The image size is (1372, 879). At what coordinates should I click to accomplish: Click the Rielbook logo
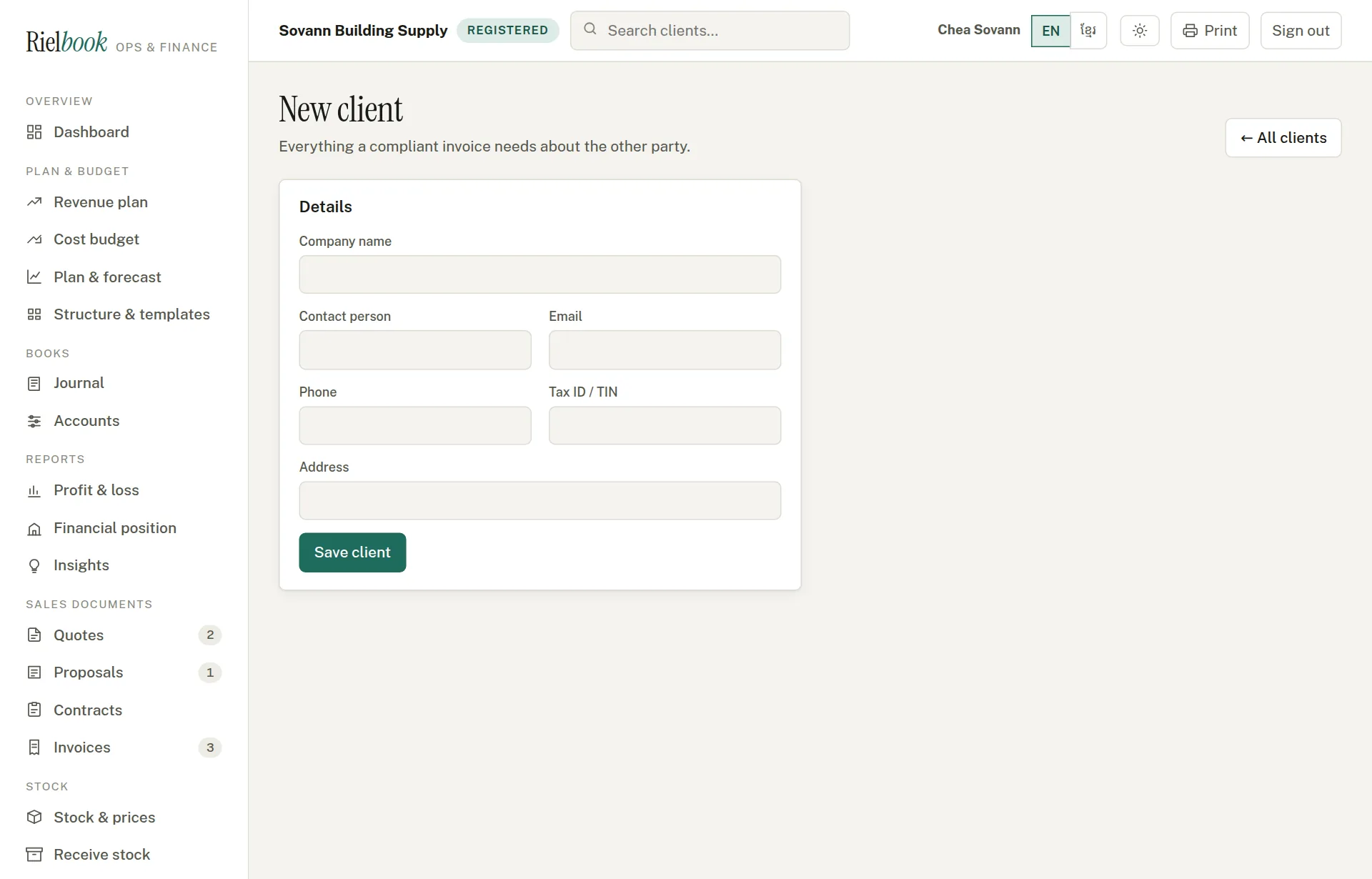66,42
